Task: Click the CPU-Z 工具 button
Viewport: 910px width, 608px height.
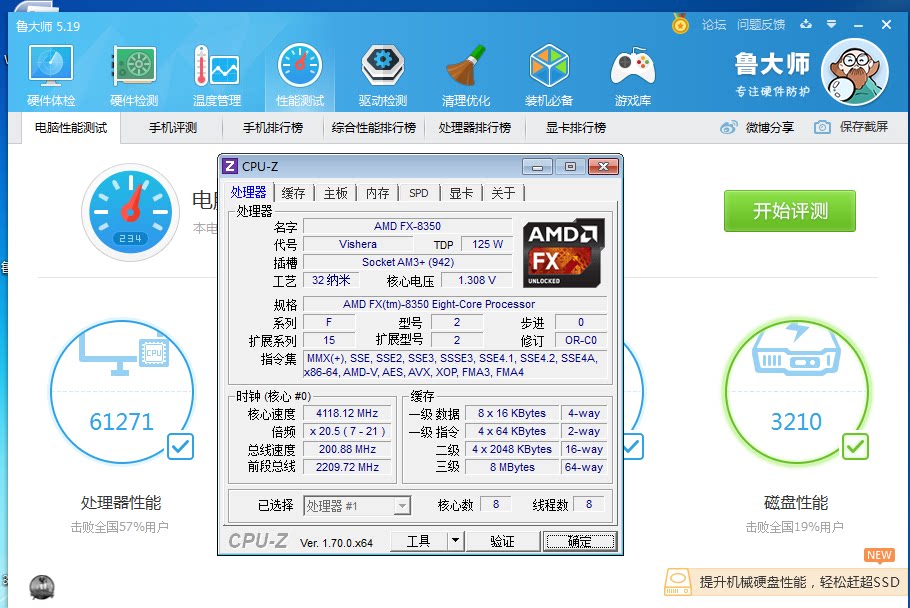Action: (418, 541)
